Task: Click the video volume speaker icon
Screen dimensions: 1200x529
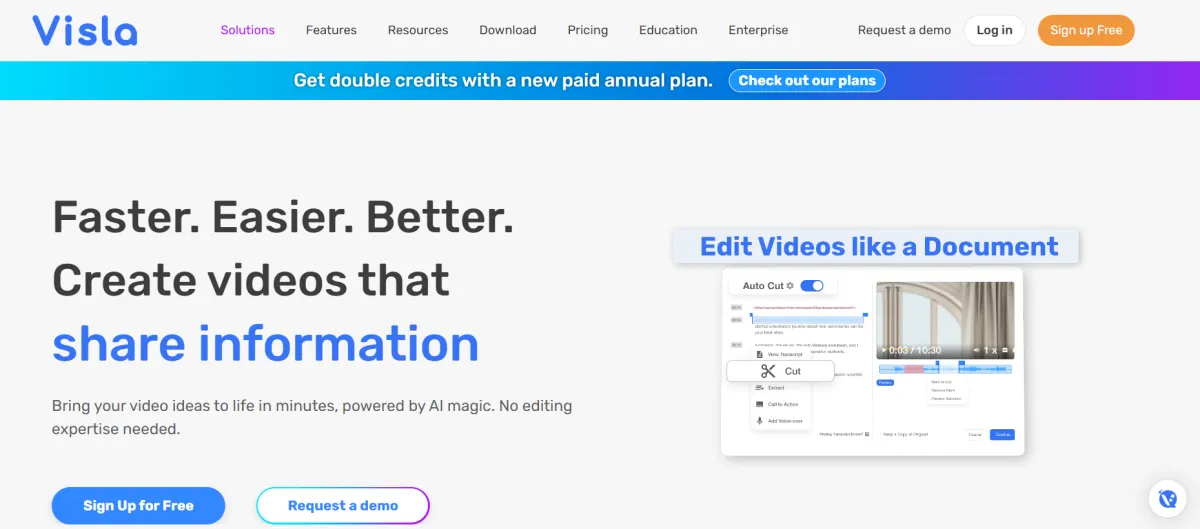Action: point(978,351)
